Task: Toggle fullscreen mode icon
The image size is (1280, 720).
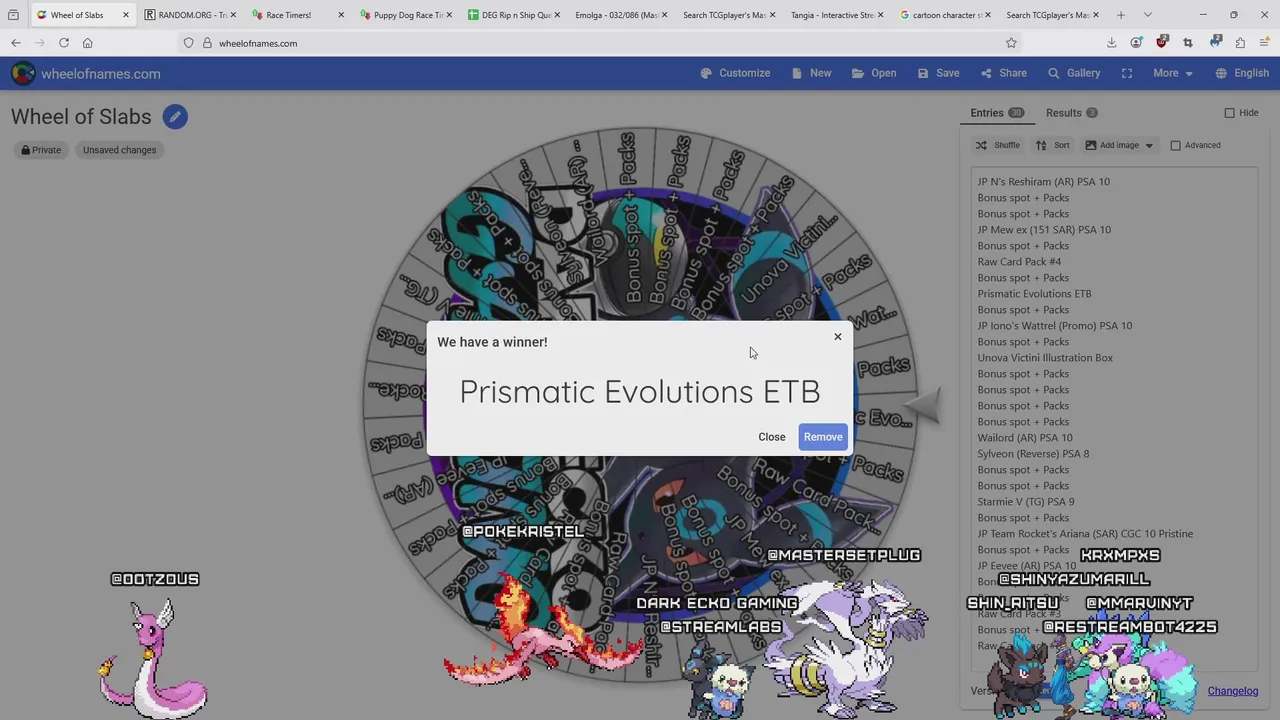Action: click(1127, 73)
